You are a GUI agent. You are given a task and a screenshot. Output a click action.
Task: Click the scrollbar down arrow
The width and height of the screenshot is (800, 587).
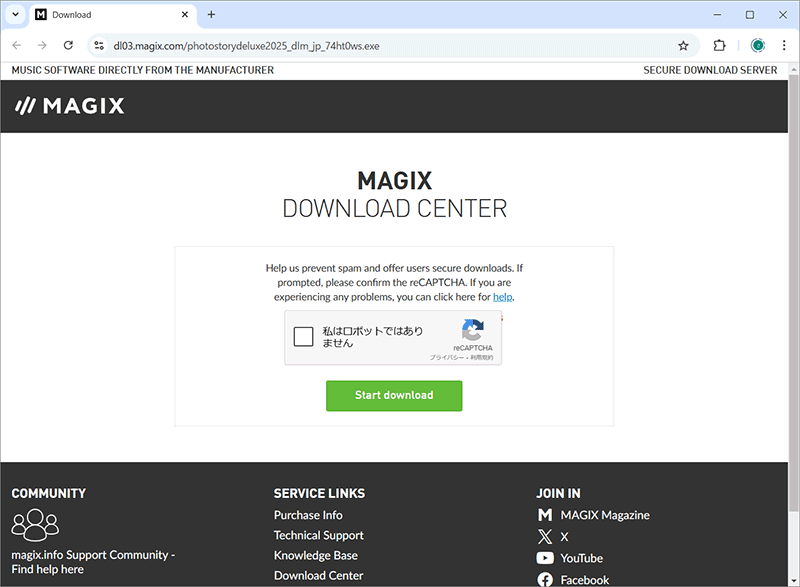coord(793,581)
